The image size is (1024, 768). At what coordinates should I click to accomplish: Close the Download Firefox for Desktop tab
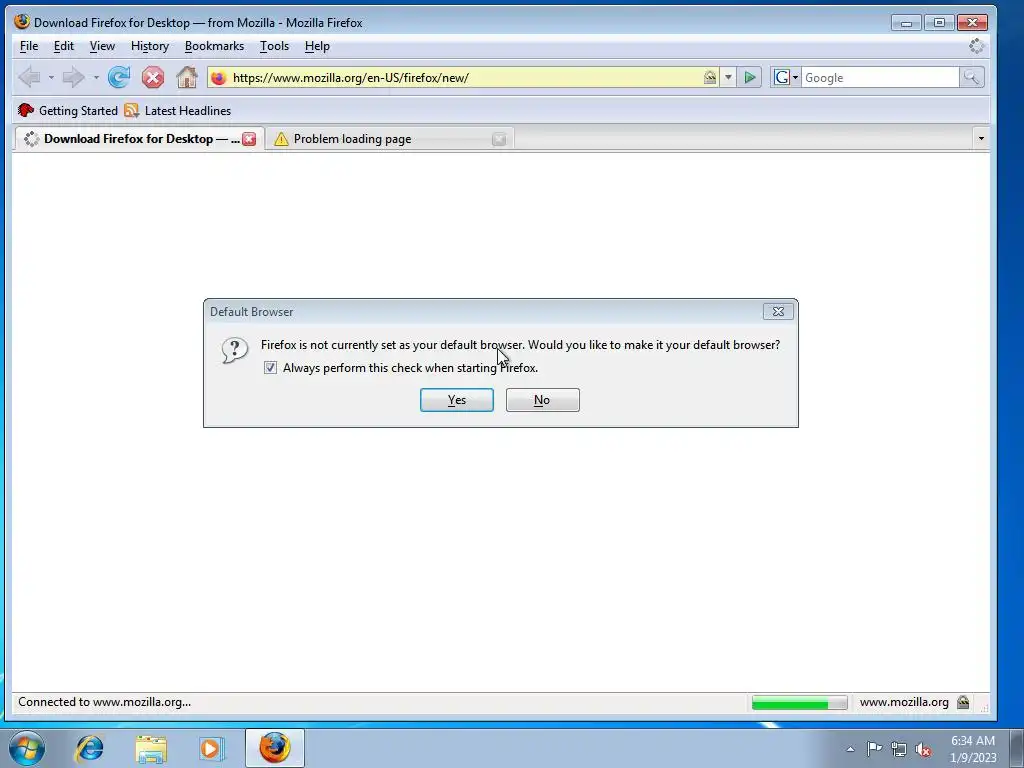(x=249, y=138)
